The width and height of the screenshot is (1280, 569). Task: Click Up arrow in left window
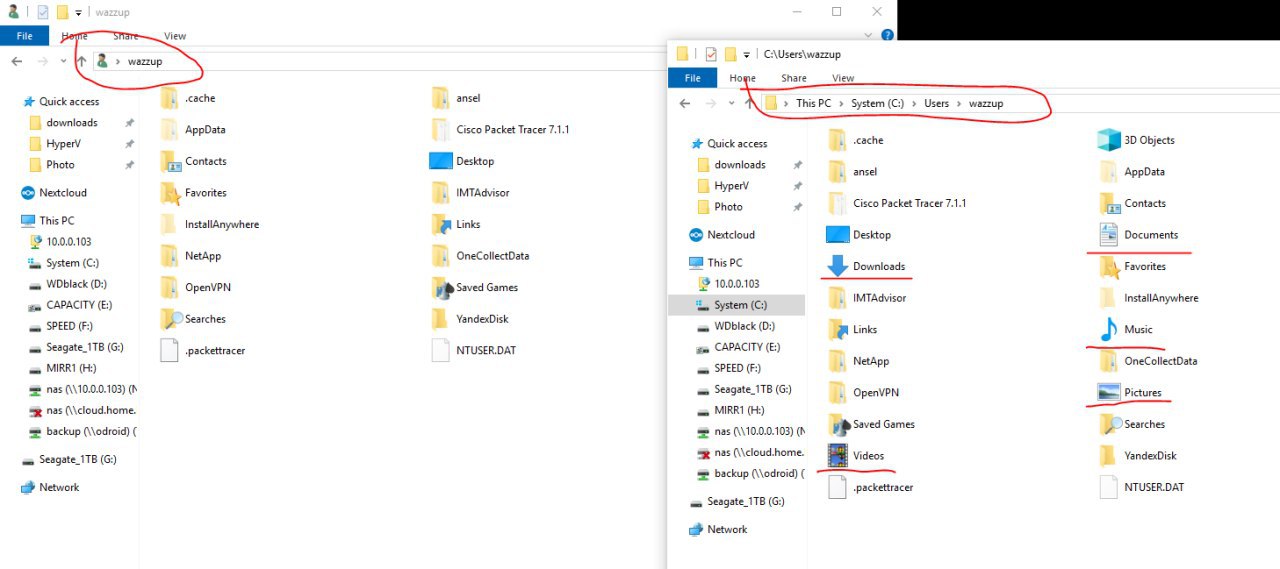82,61
